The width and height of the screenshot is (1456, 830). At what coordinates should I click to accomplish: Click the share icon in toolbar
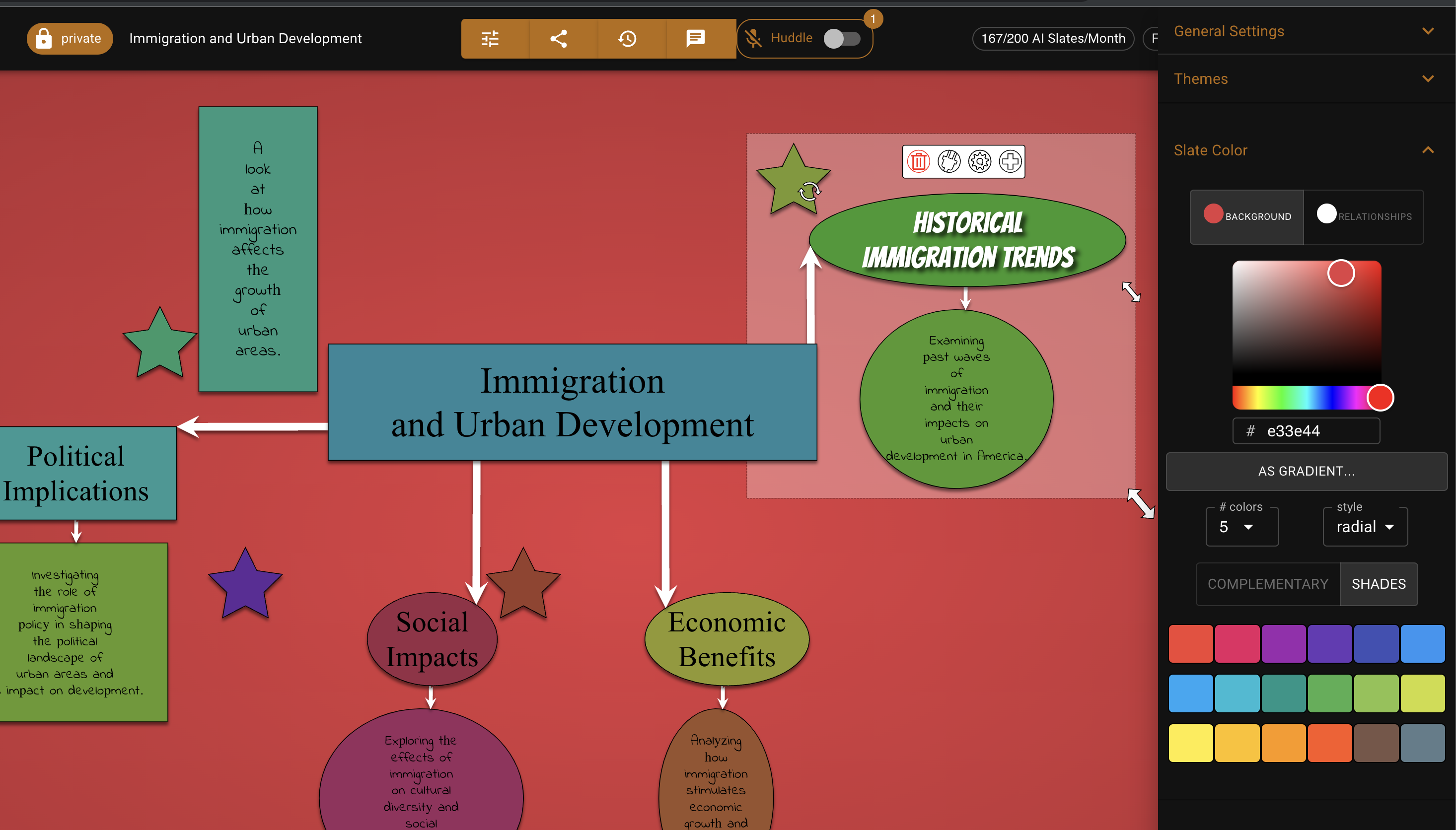tap(558, 39)
